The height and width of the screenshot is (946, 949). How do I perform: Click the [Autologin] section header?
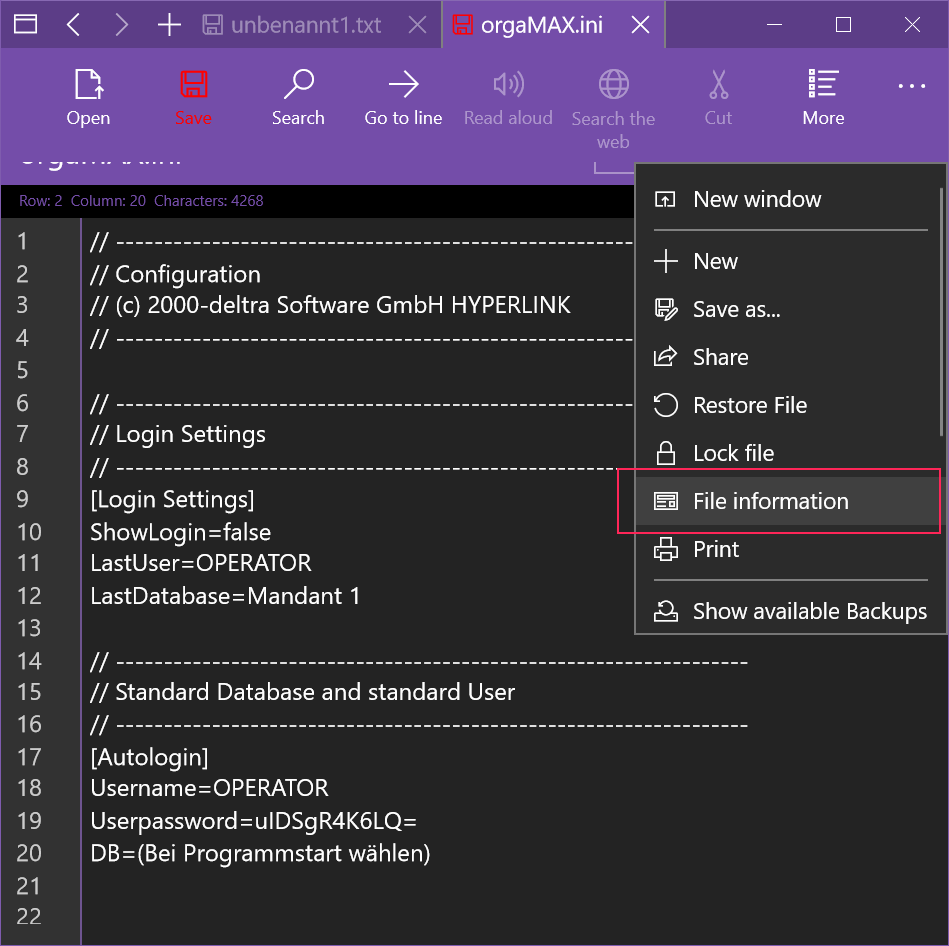click(x=149, y=757)
